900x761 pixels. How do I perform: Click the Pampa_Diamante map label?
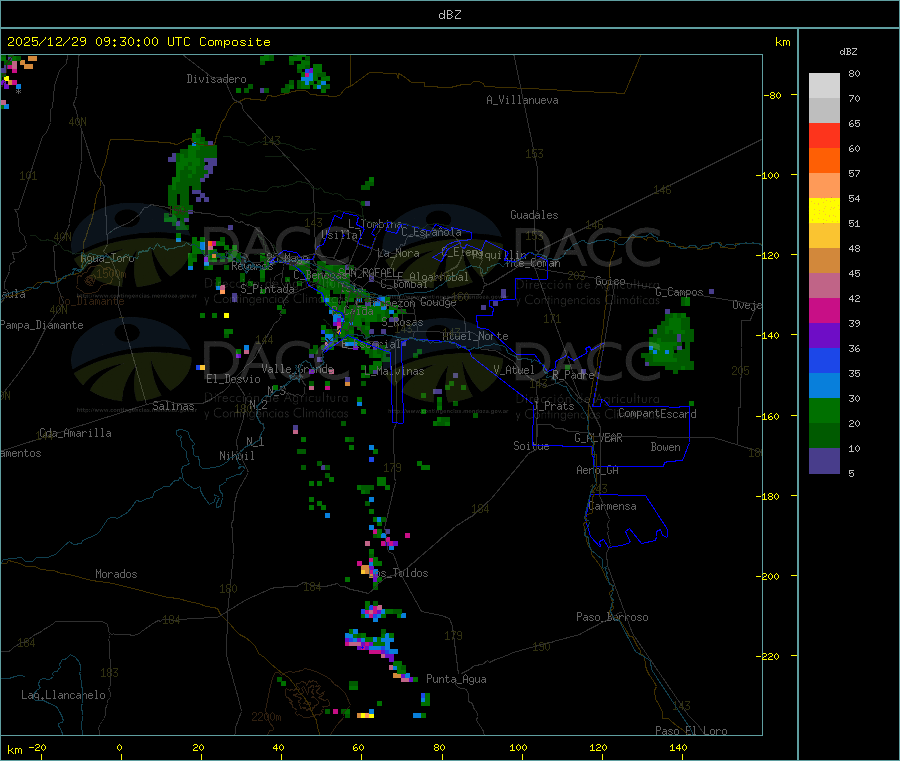[x=42, y=325]
